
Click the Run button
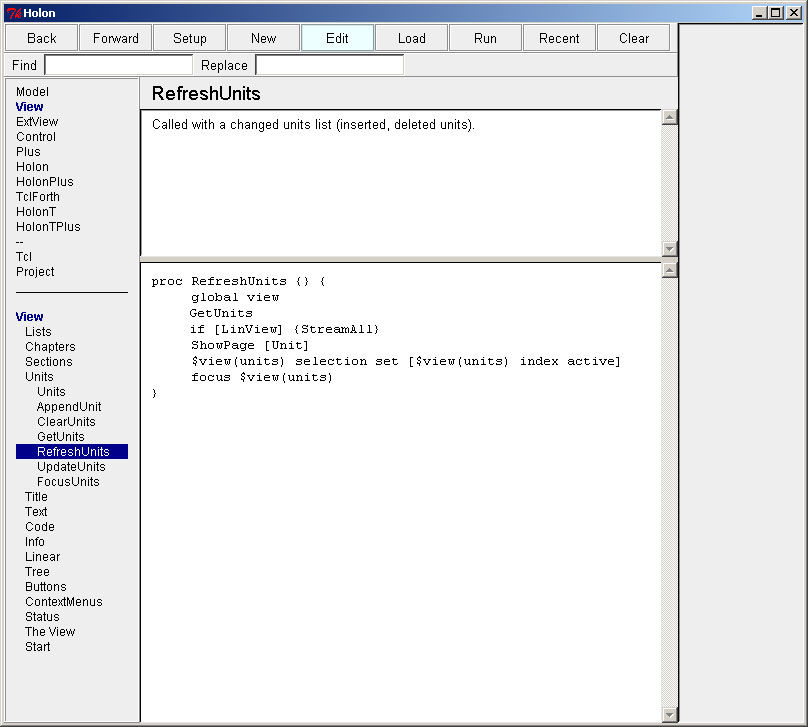pos(485,38)
